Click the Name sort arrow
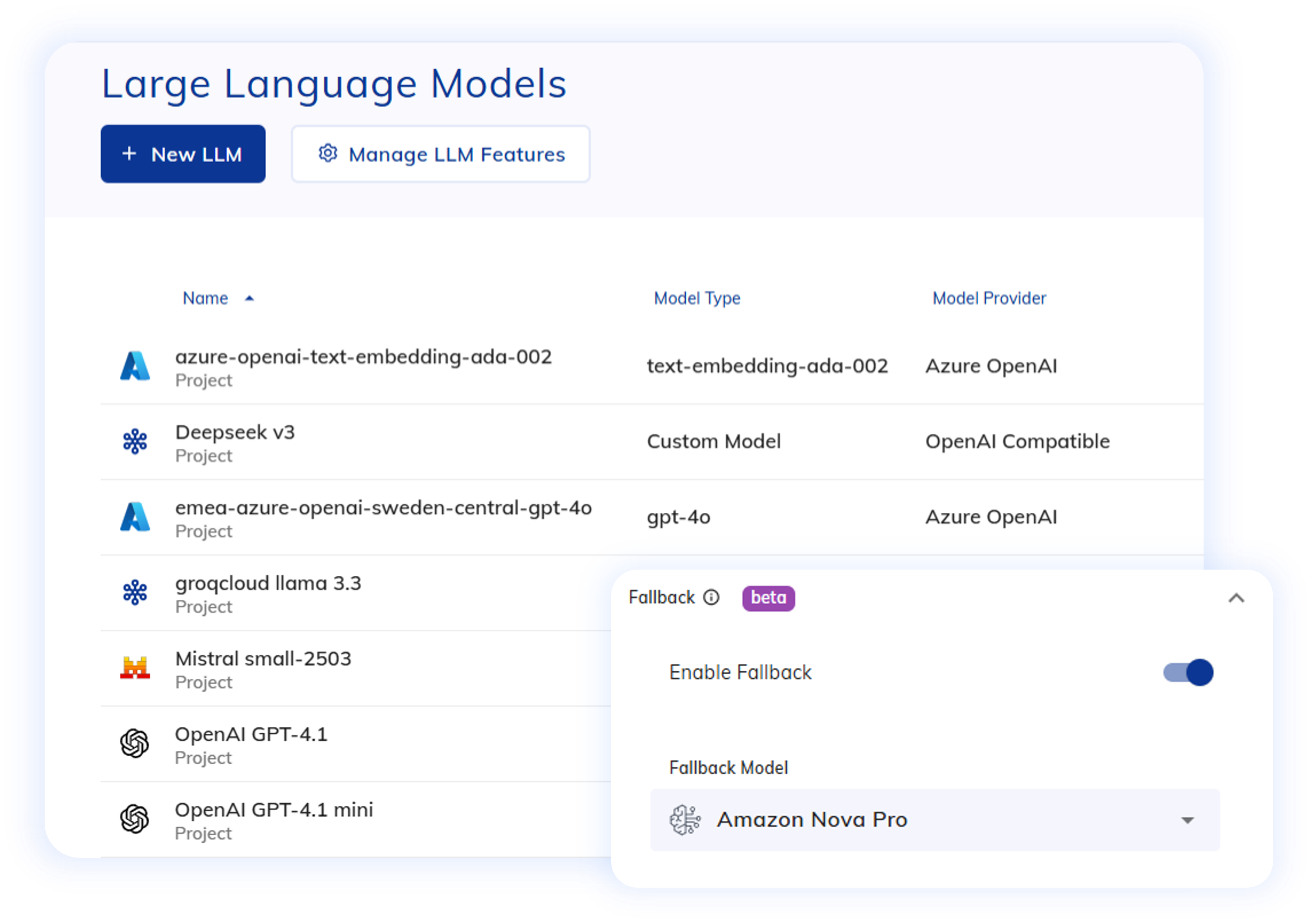The height and width of the screenshot is (924, 1313). [x=249, y=299]
